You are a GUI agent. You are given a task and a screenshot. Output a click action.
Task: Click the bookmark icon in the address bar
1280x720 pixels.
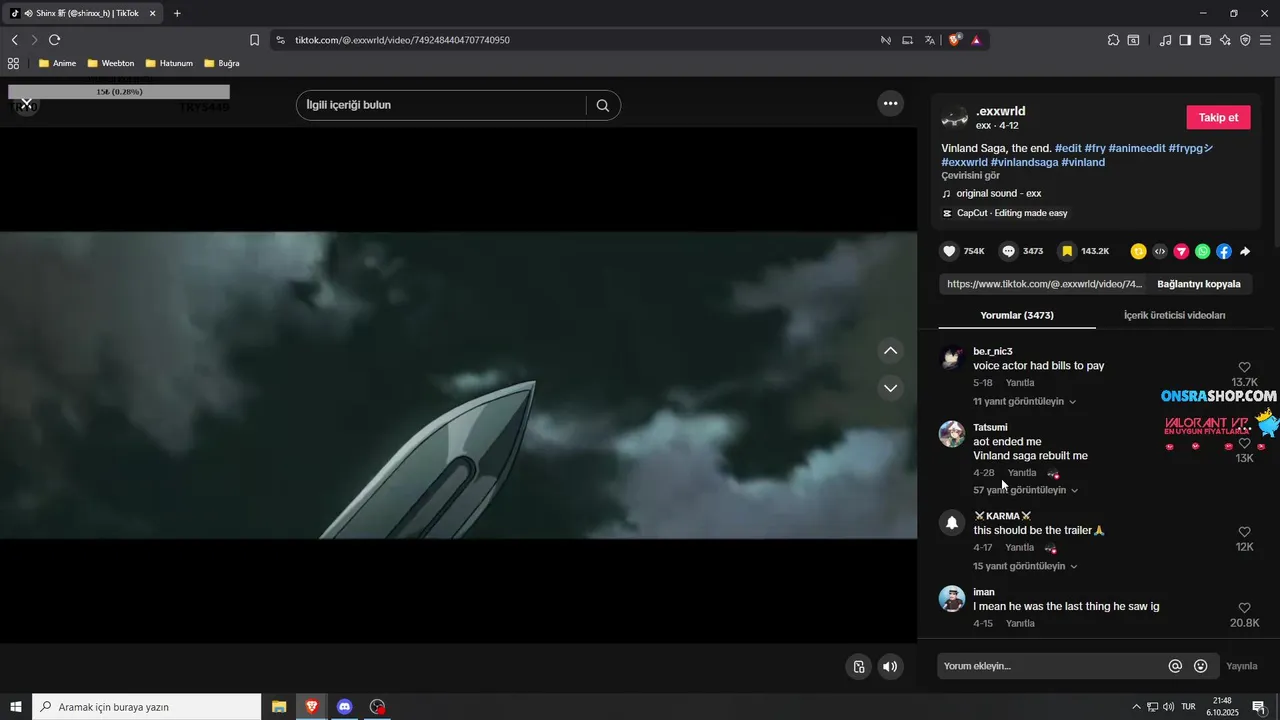click(x=254, y=40)
